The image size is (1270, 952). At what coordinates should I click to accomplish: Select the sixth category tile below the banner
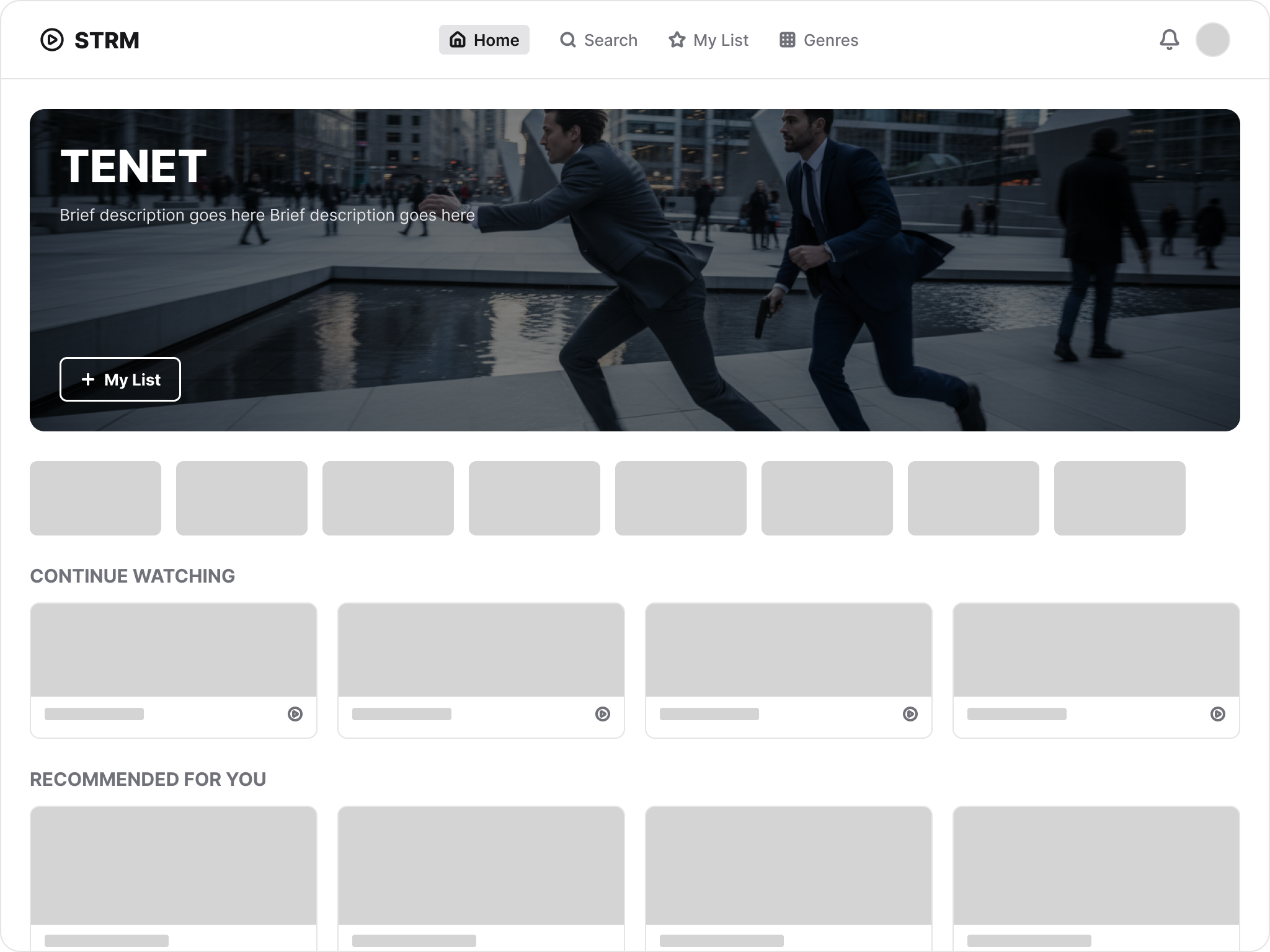(x=827, y=498)
